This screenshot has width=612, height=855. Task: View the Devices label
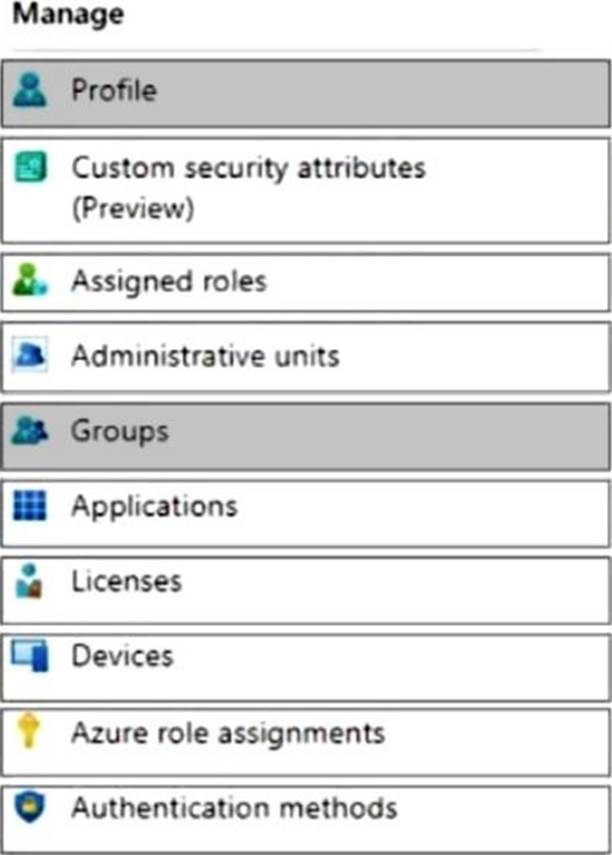coord(121,657)
